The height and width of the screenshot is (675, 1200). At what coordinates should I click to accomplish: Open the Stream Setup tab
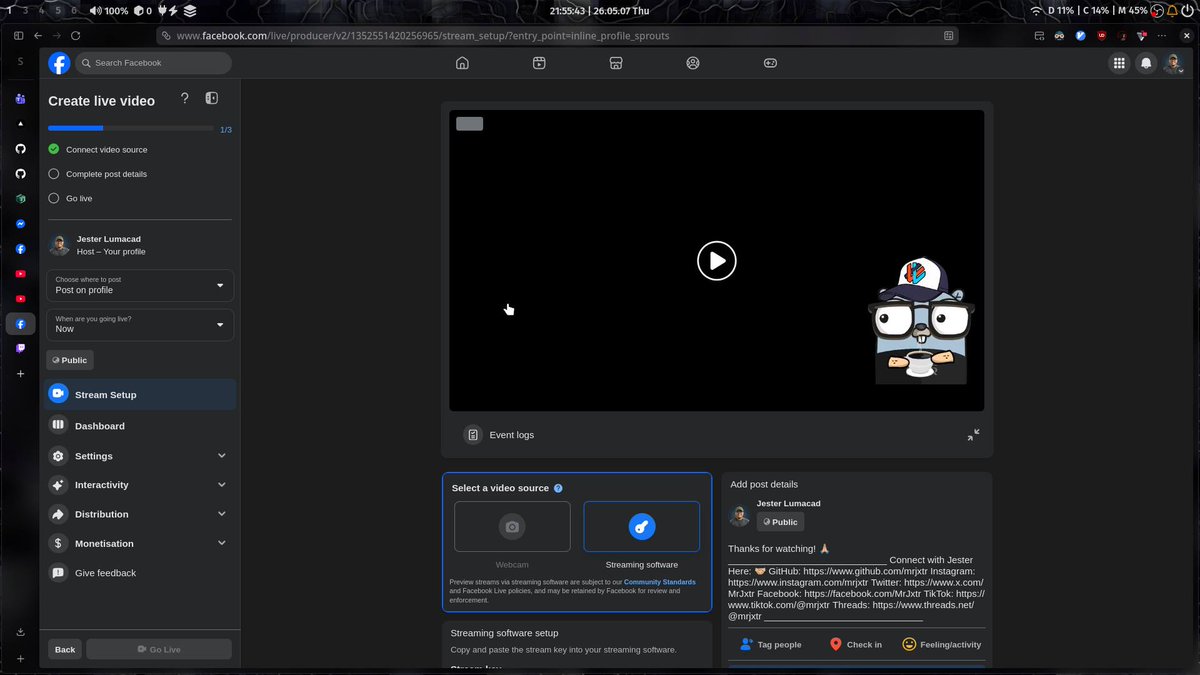click(x=140, y=394)
